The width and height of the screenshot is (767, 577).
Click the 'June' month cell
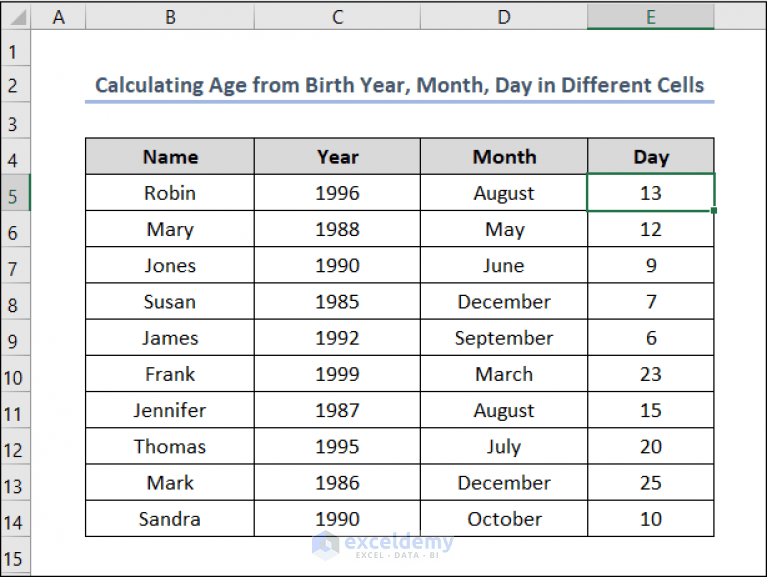[504, 265]
